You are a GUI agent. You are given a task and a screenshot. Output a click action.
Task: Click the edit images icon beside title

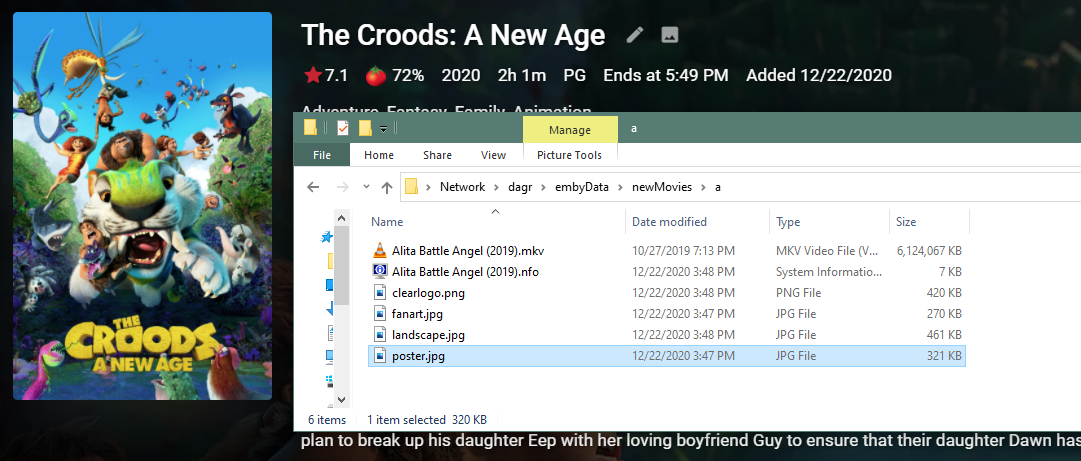point(670,35)
